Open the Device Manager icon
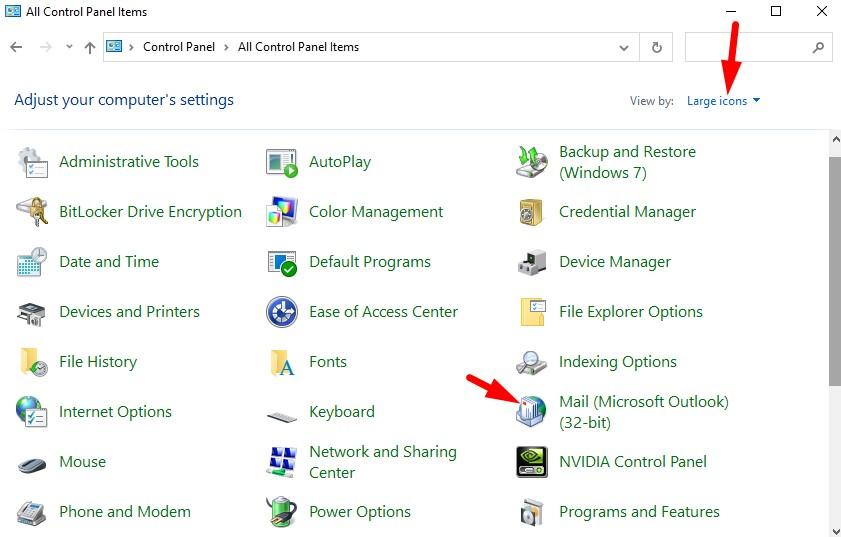Screen dimensions: 841x537 point(532,262)
